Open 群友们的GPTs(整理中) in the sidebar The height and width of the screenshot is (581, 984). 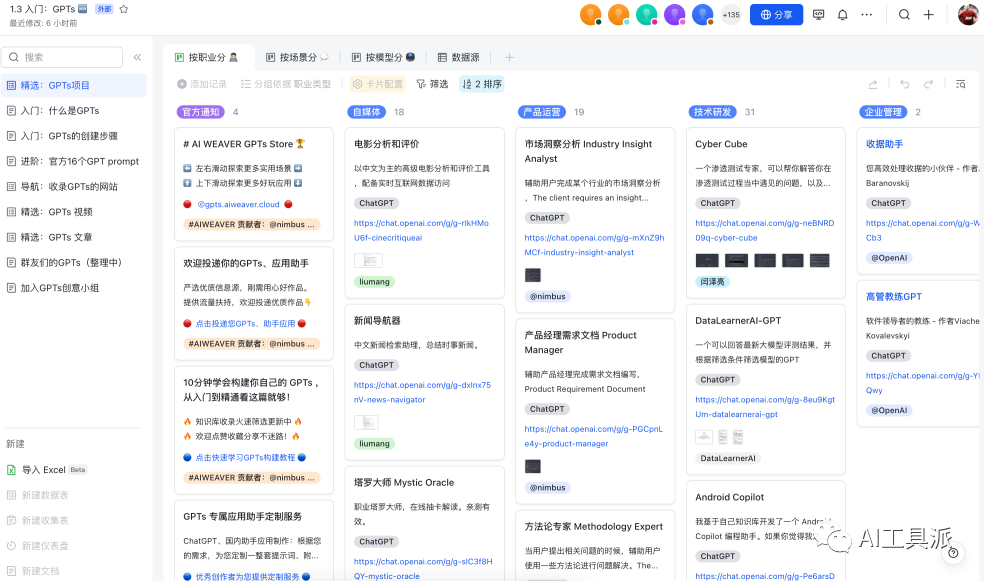(x=74, y=262)
